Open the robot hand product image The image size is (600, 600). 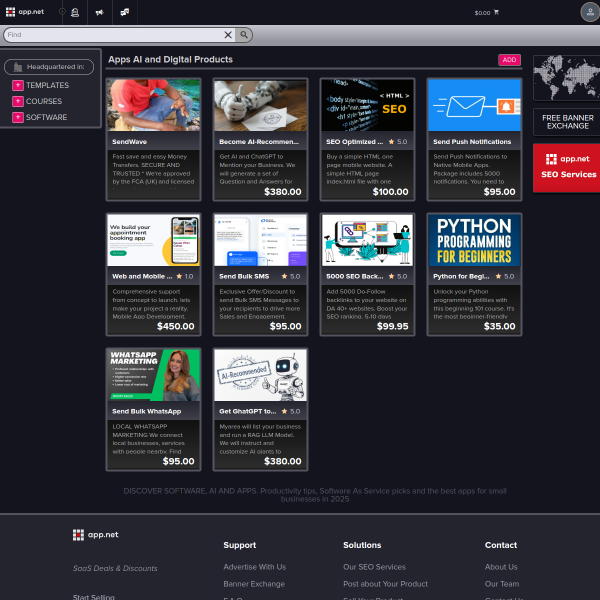(x=260, y=105)
